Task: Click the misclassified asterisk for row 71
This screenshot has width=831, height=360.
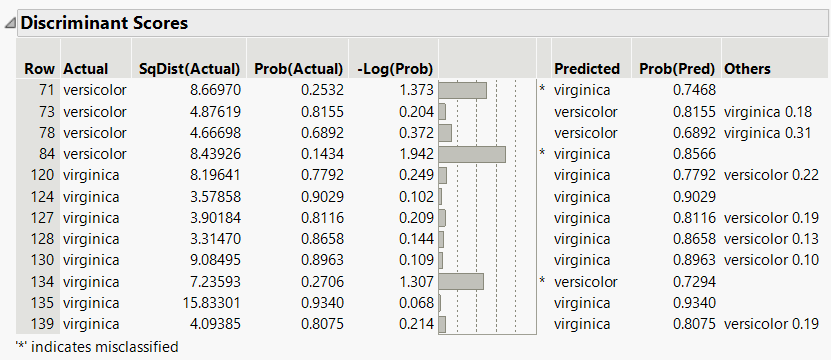Action: 542,91
